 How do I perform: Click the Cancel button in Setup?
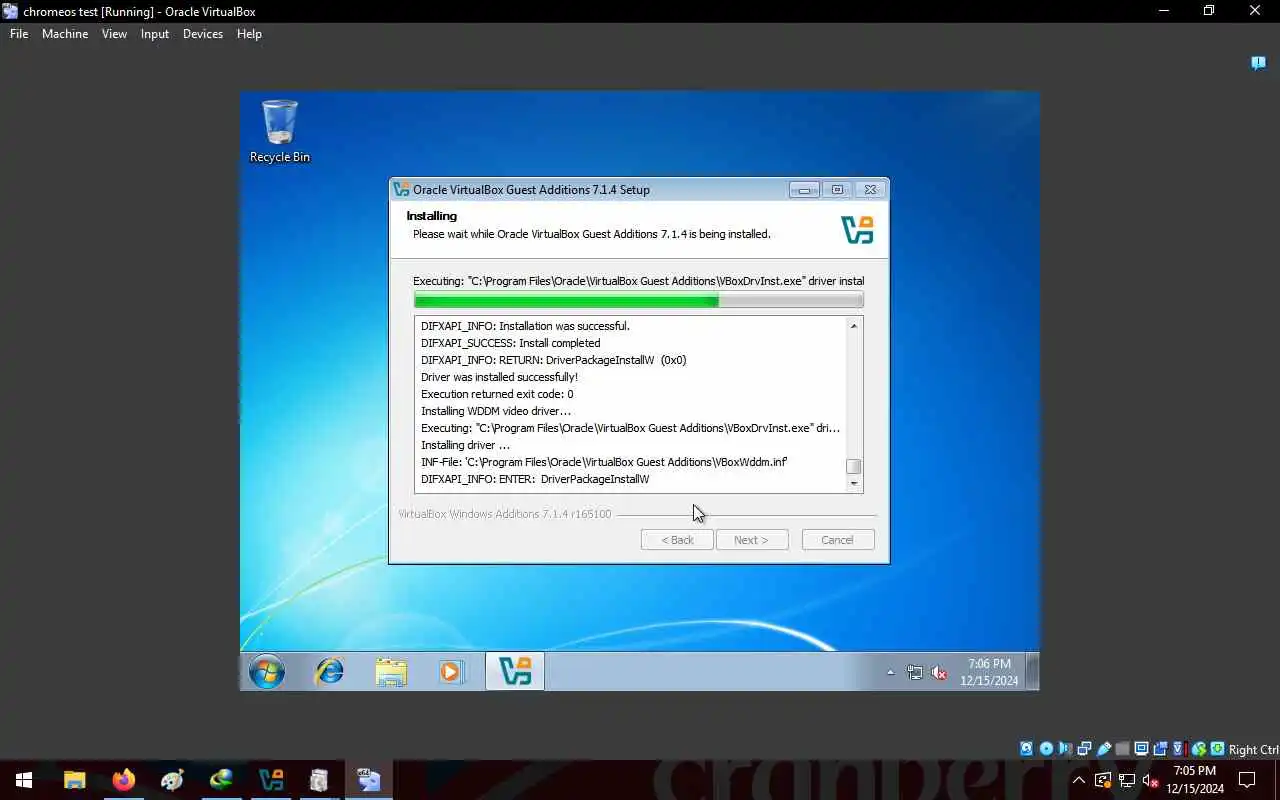[x=838, y=540]
